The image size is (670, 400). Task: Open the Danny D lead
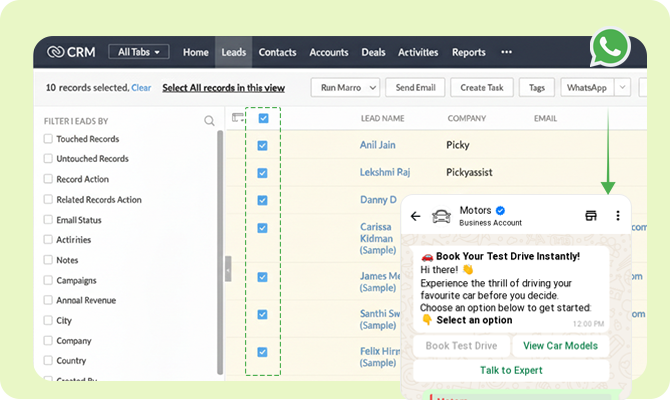pyautogui.click(x=379, y=200)
